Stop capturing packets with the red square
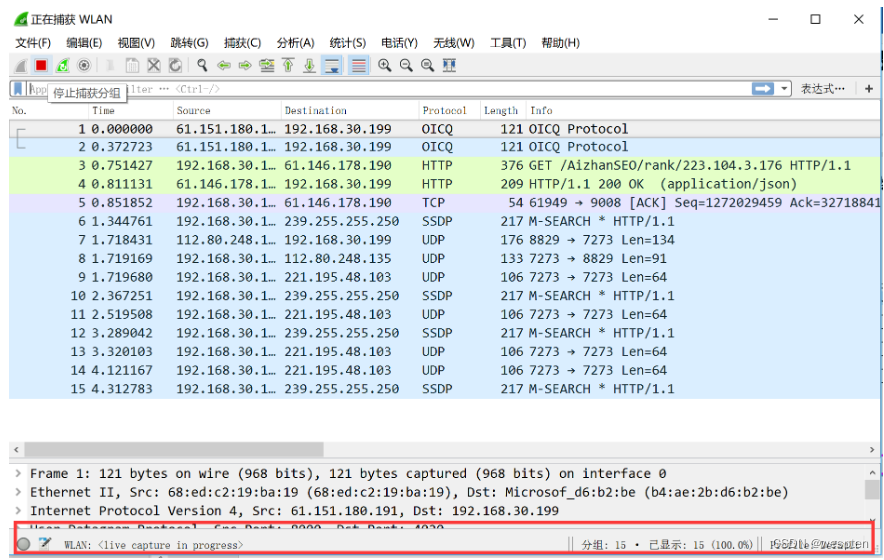 point(41,65)
